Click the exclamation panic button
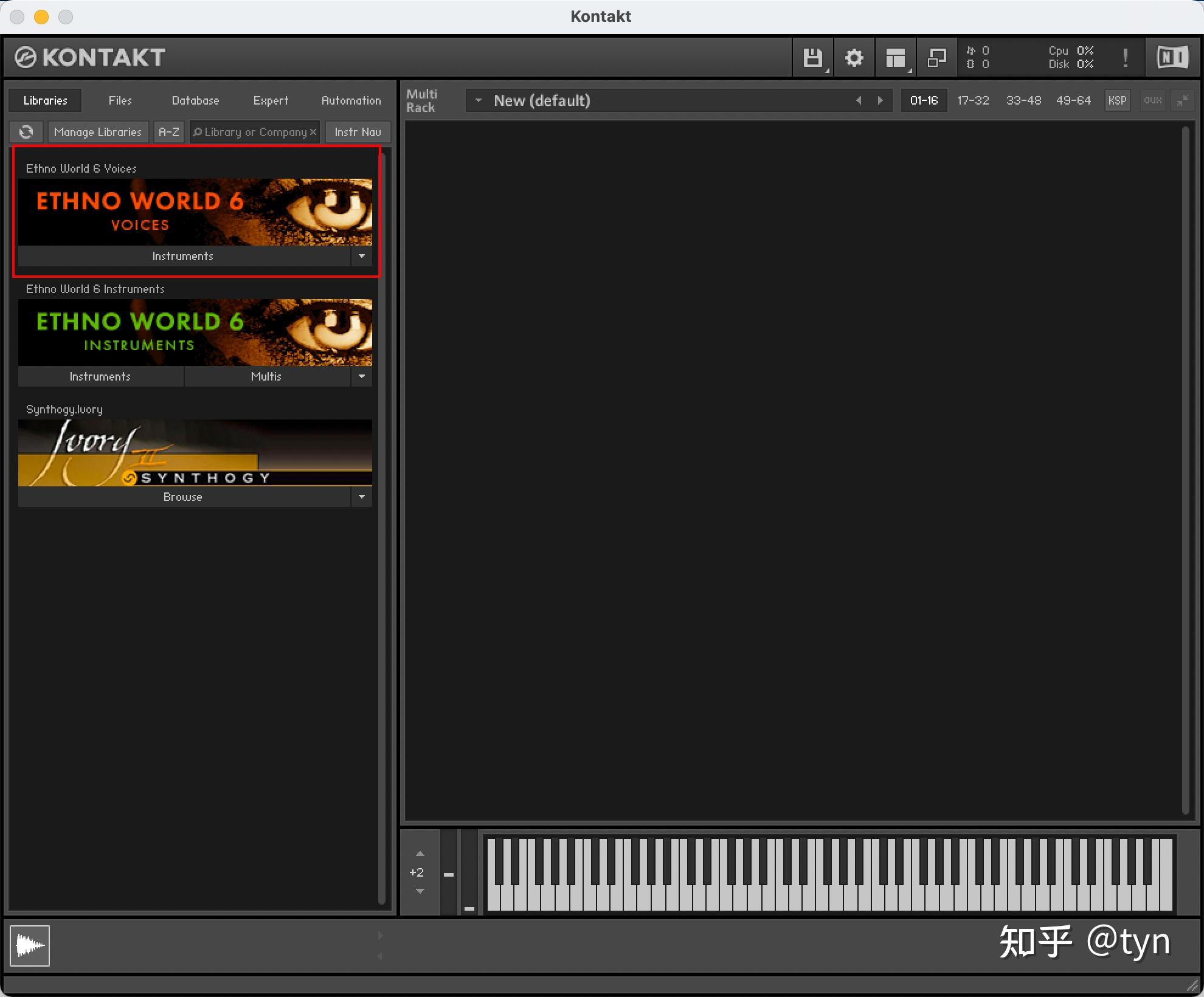1204x997 pixels. coord(1126,58)
